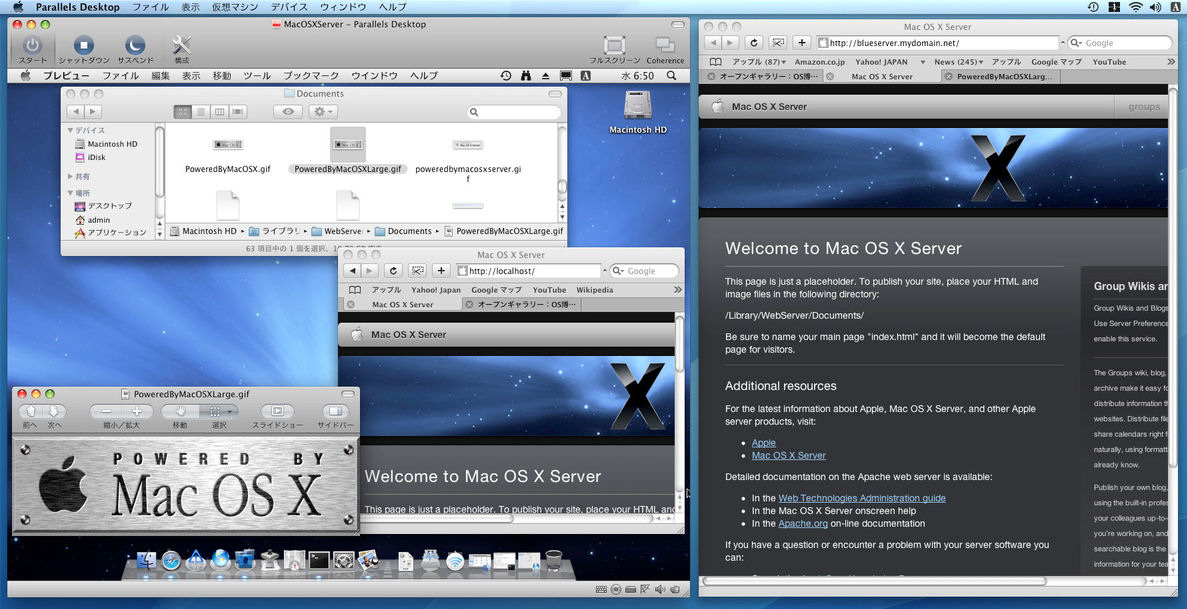1187x609 pixels.
Task: Select the Move hand tool in Preview
Action: pos(180,411)
